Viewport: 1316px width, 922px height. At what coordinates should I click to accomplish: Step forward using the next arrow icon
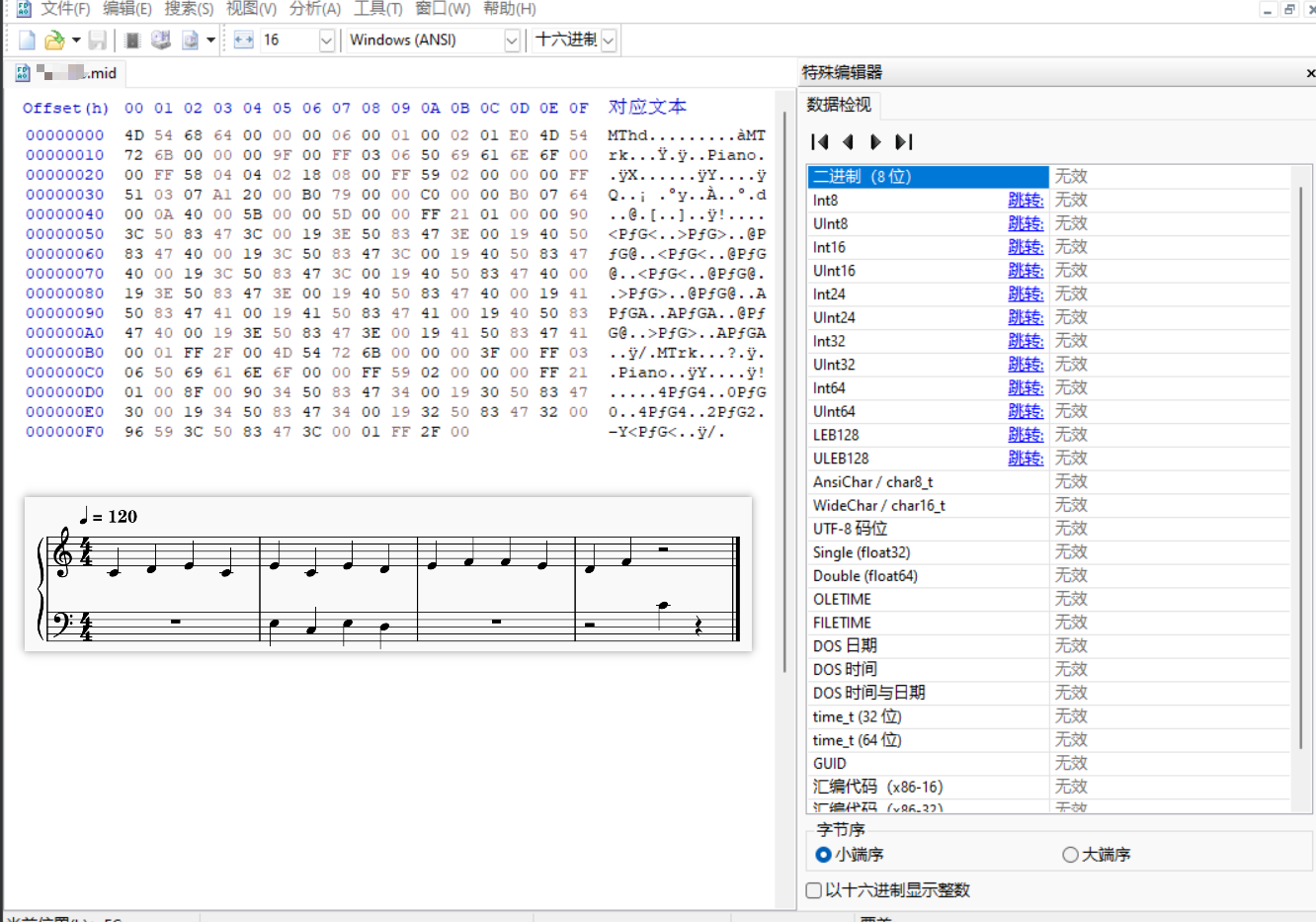pos(875,141)
